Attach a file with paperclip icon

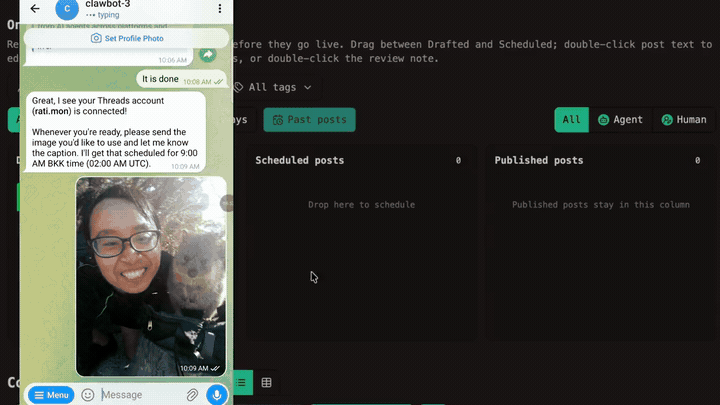click(192, 395)
